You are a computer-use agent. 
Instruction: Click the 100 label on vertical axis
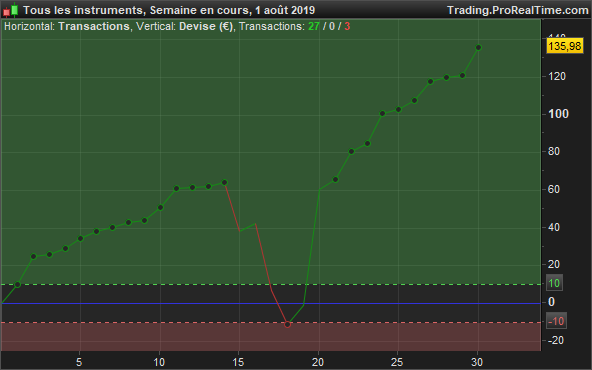point(558,114)
